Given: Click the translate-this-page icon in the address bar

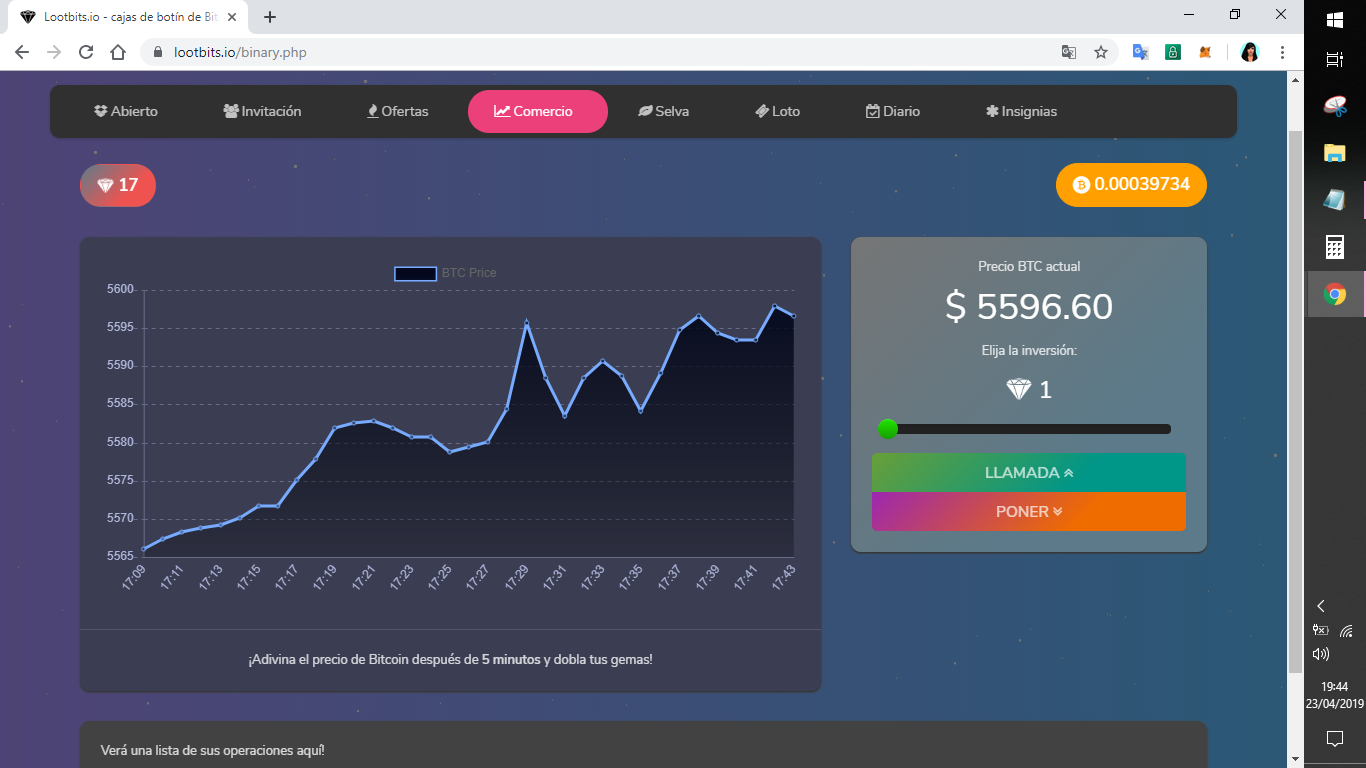Looking at the screenshot, I should point(1069,52).
